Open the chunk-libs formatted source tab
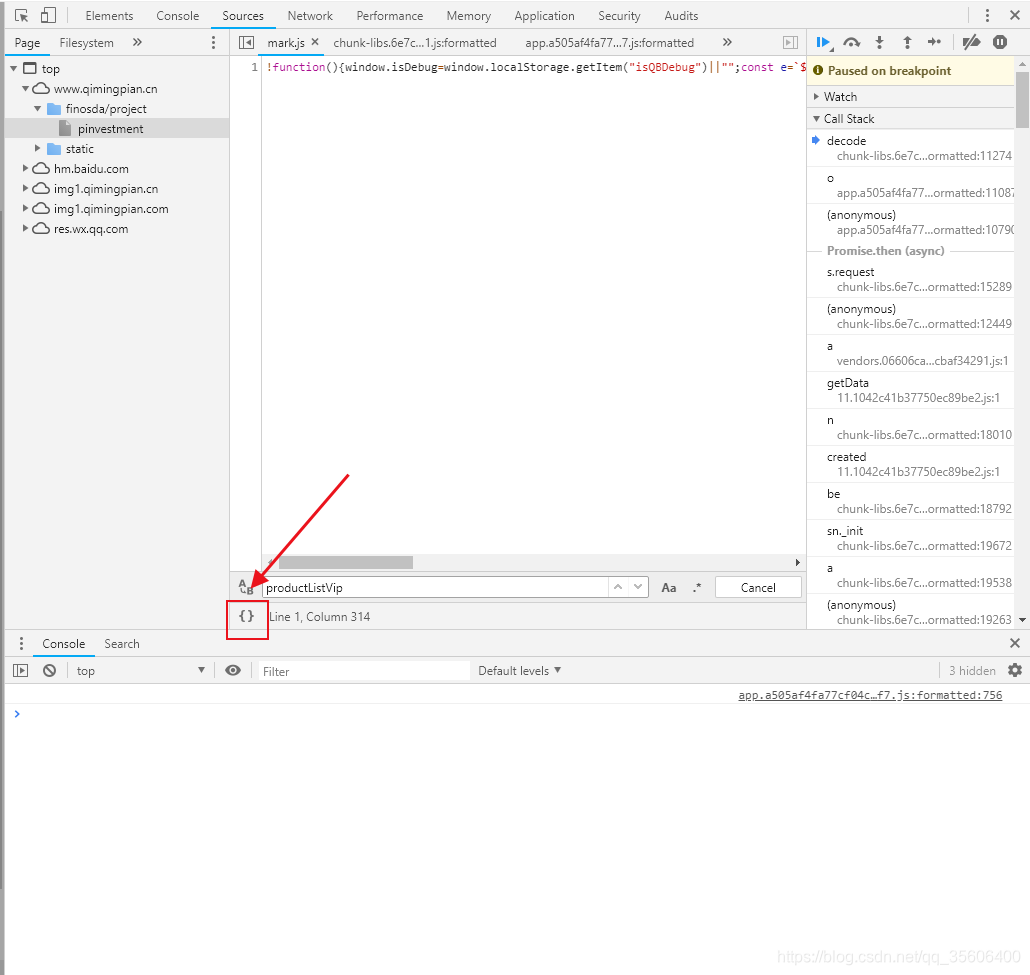Screen dimensions: 1030x975 (415, 43)
